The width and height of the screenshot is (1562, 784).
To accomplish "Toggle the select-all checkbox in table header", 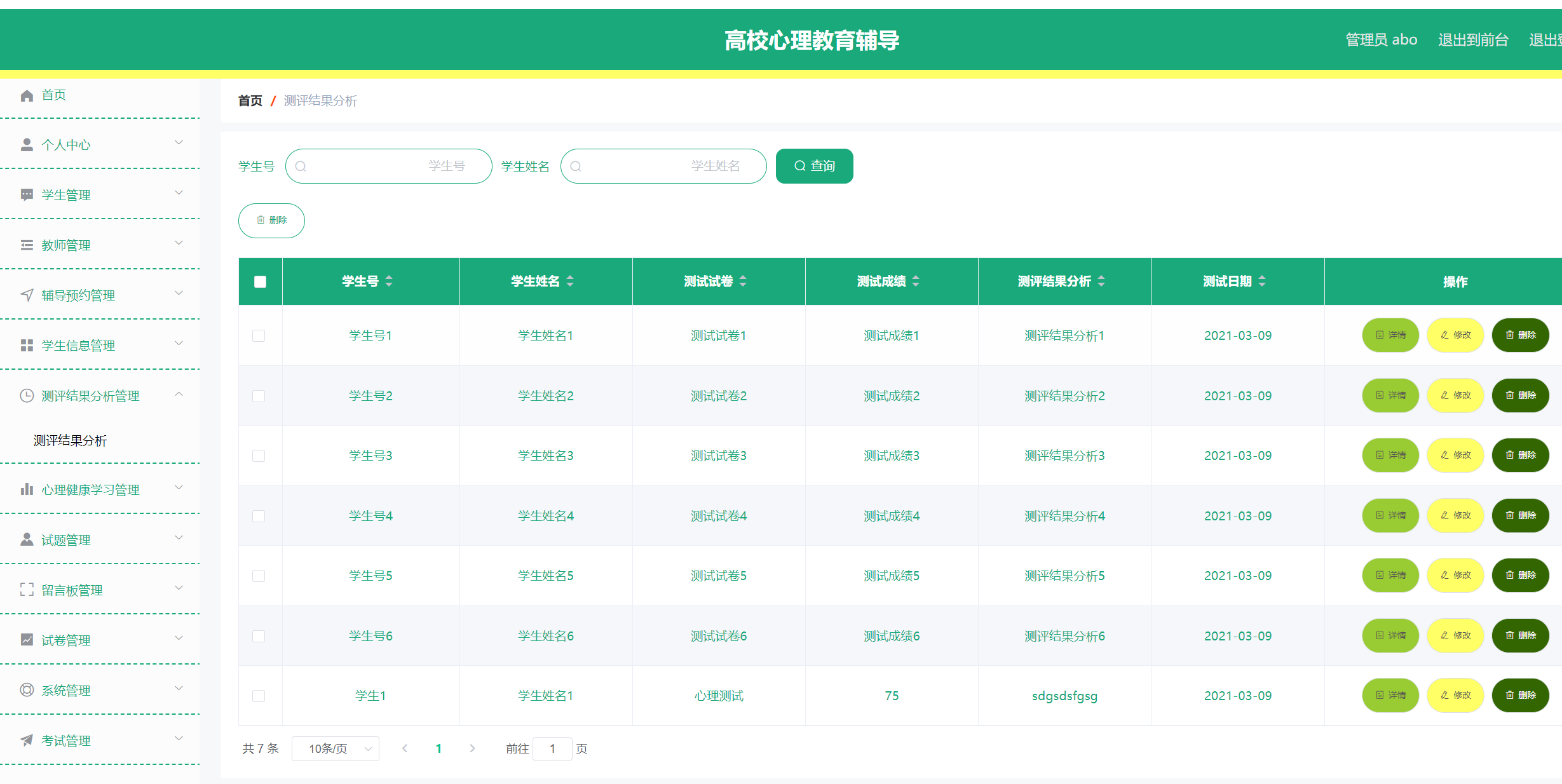I will (261, 282).
